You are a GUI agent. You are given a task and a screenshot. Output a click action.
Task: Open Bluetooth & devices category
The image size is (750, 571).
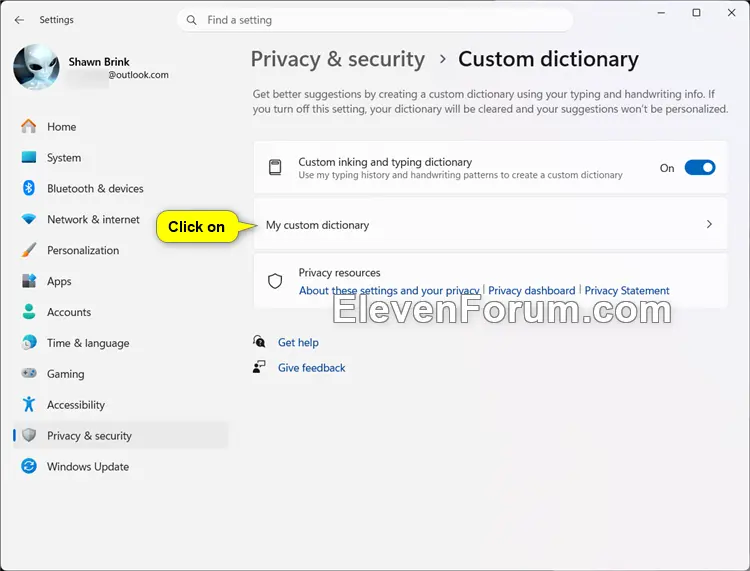[121, 188]
